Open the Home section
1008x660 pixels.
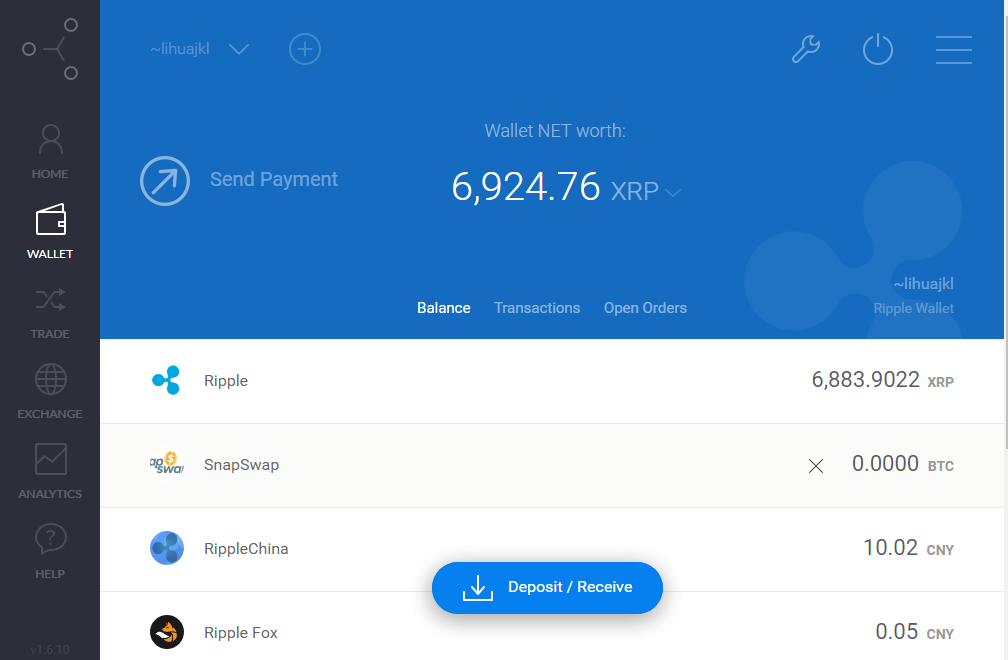(x=50, y=152)
